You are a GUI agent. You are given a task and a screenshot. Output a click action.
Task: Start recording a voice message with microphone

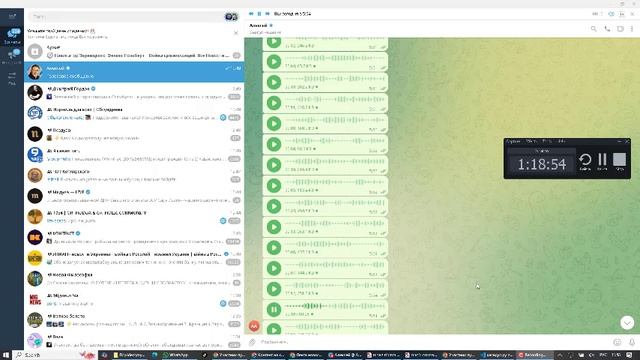[632, 342]
